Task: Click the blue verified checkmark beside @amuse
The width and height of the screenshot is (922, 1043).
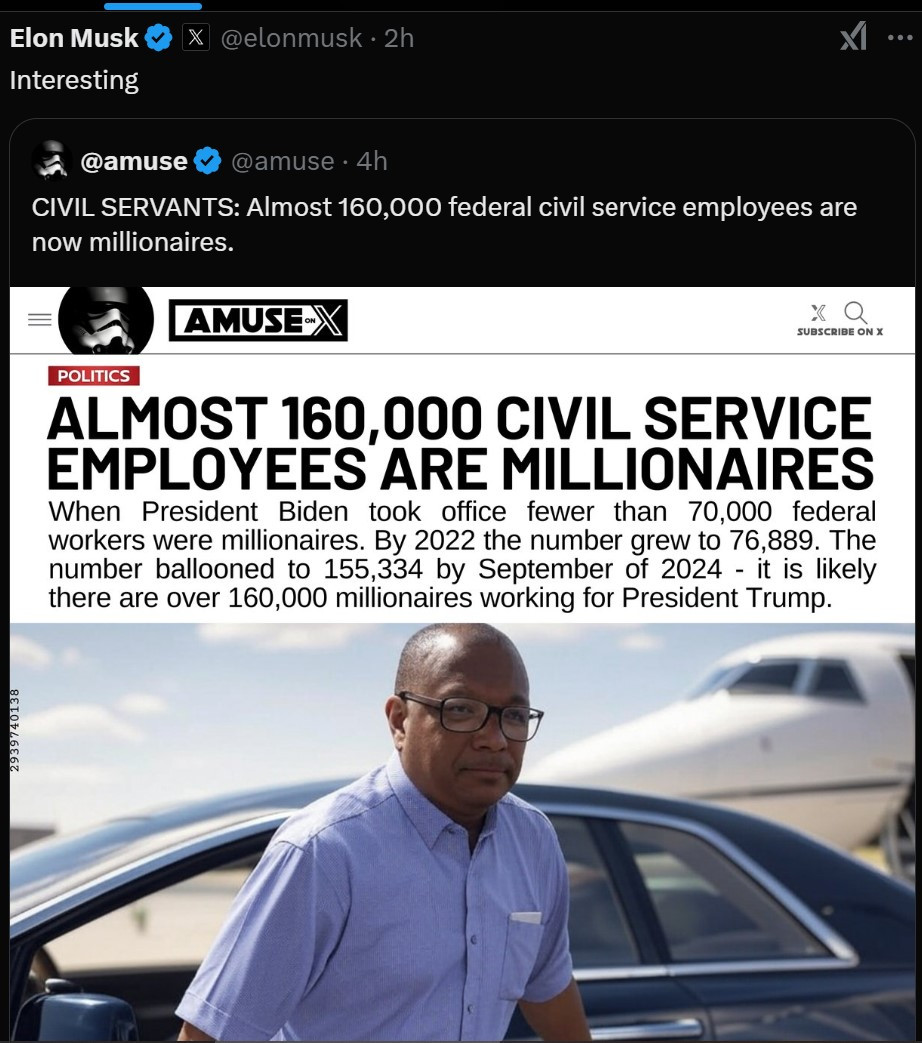Action: (207, 161)
